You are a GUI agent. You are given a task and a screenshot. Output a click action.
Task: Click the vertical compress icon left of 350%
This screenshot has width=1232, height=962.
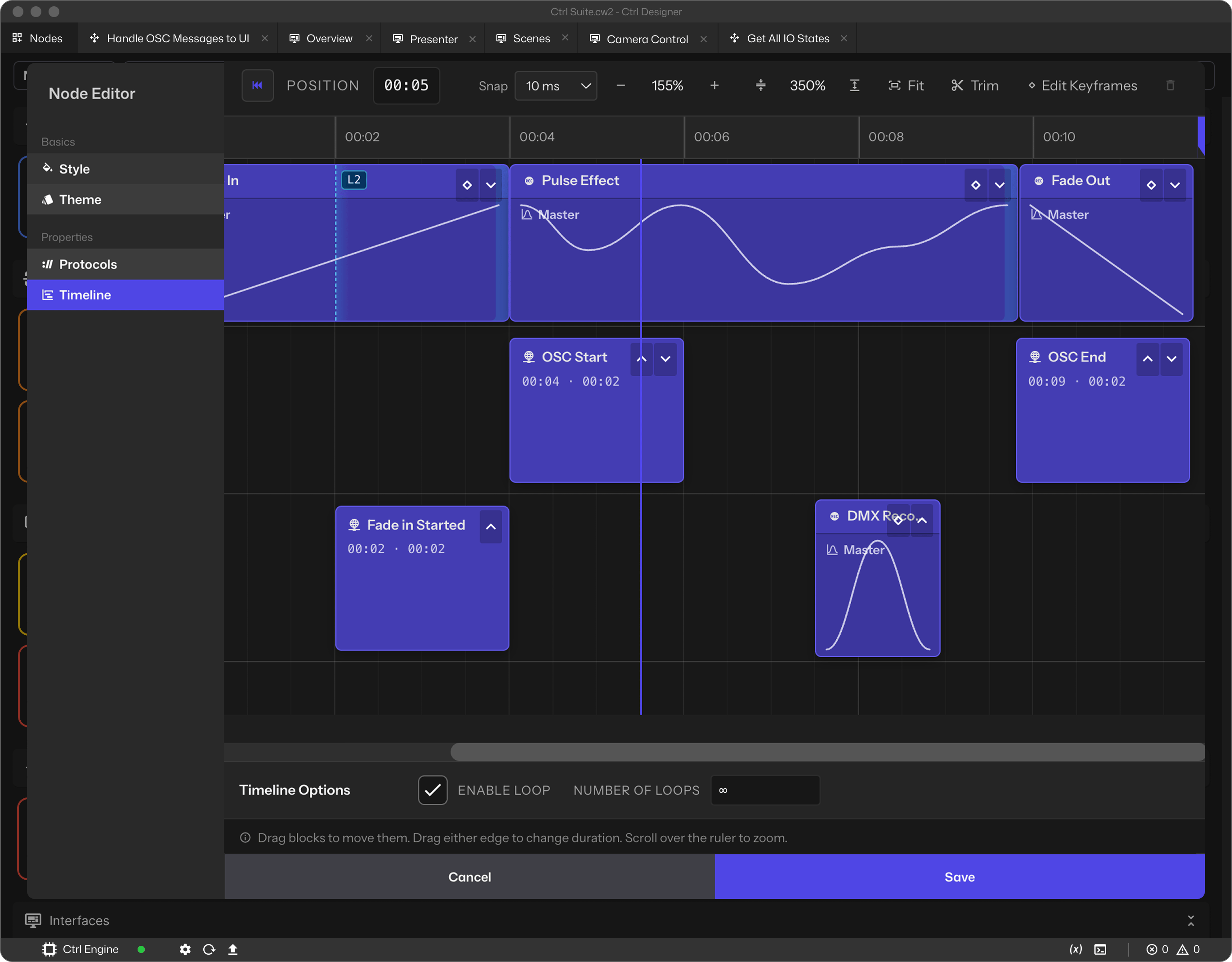760,86
